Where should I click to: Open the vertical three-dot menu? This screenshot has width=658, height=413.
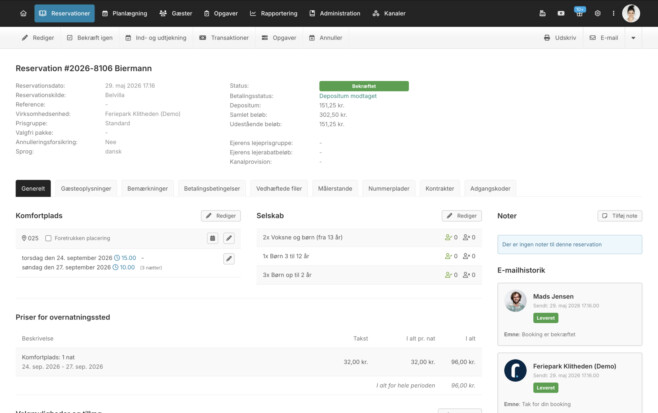[614, 13]
